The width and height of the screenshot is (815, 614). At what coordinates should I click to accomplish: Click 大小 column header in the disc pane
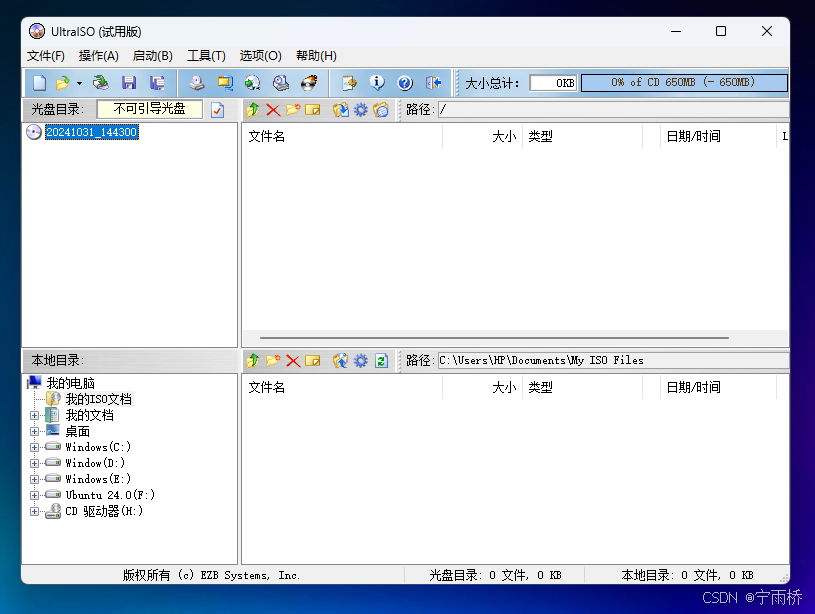482,136
